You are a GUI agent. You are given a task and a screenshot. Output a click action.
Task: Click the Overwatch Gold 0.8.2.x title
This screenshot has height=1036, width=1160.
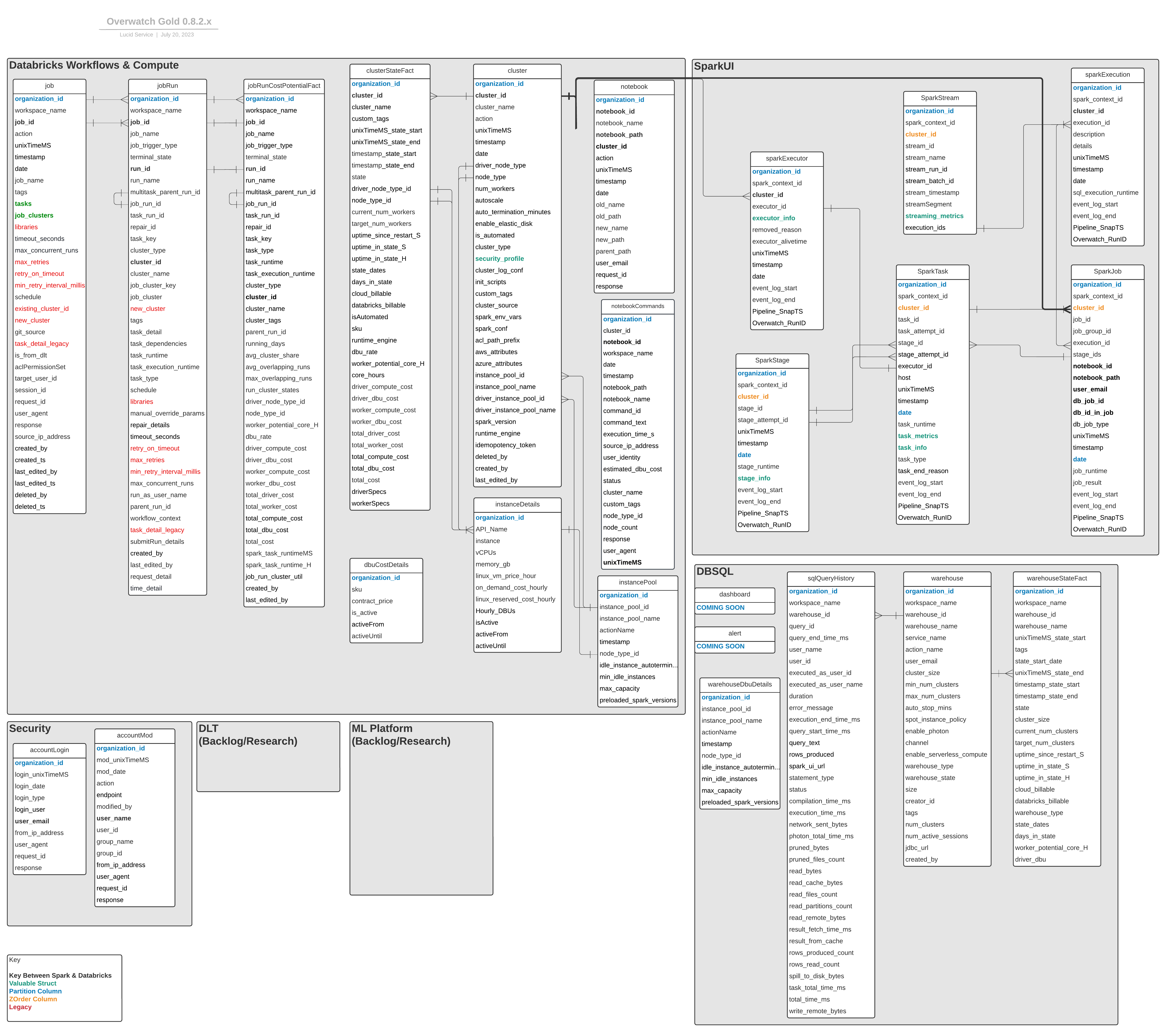[x=159, y=22]
